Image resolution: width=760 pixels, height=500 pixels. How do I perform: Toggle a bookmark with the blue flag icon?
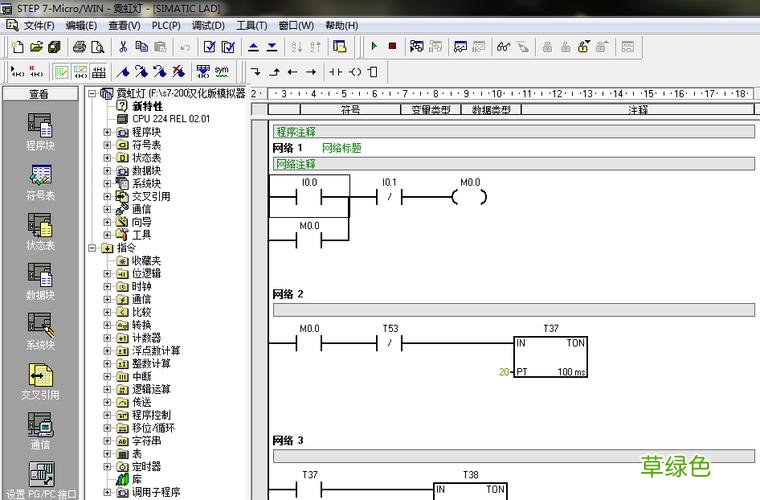coord(123,72)
